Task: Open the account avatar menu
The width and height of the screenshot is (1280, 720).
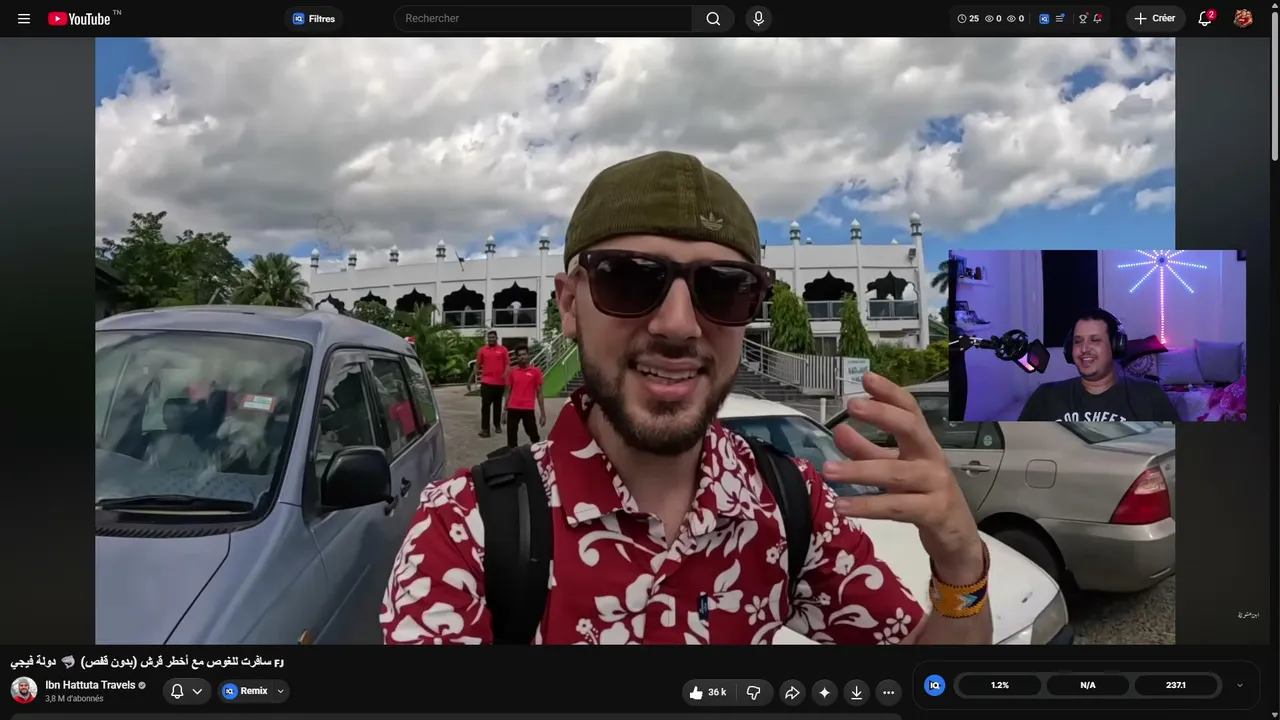Action: (x=1243, y=18)
